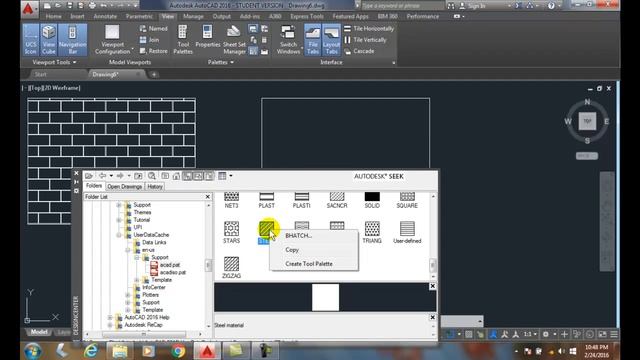
Task: Switch to History tab in DesignCenter
Action: [x=155, y=187]
